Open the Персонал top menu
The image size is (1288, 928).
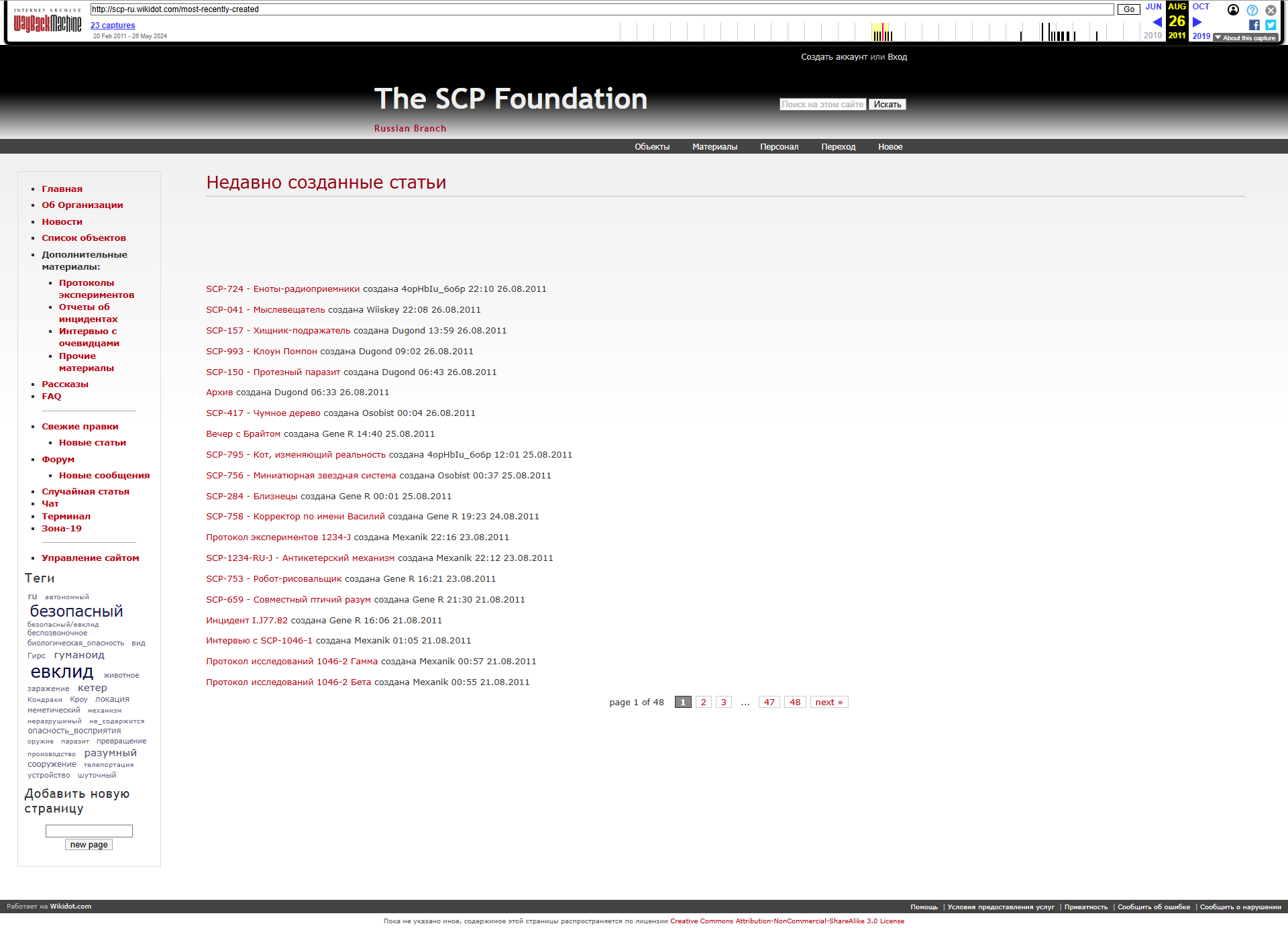pos(779,147)
